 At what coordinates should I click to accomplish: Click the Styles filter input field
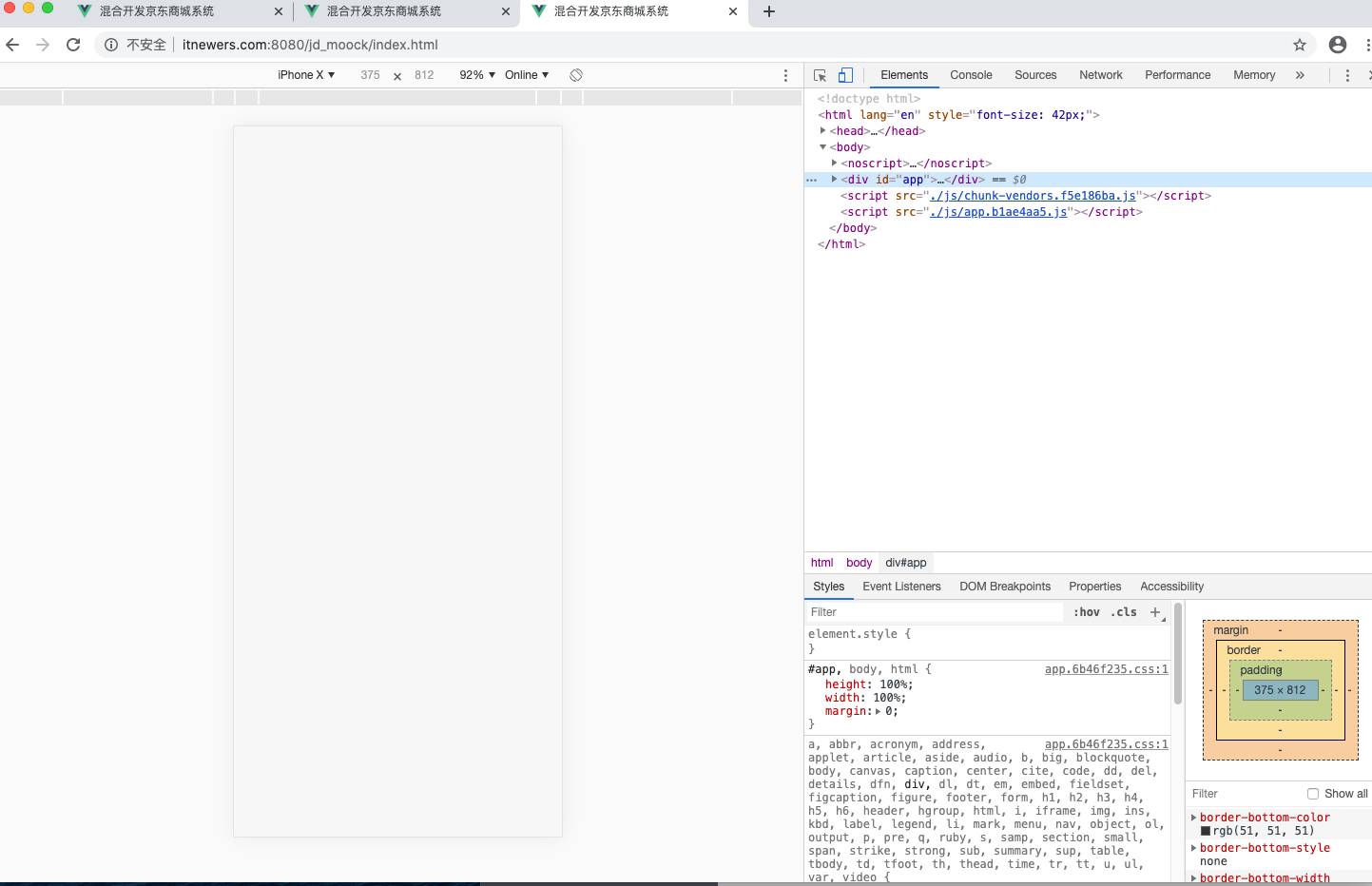tap(935, 612)
